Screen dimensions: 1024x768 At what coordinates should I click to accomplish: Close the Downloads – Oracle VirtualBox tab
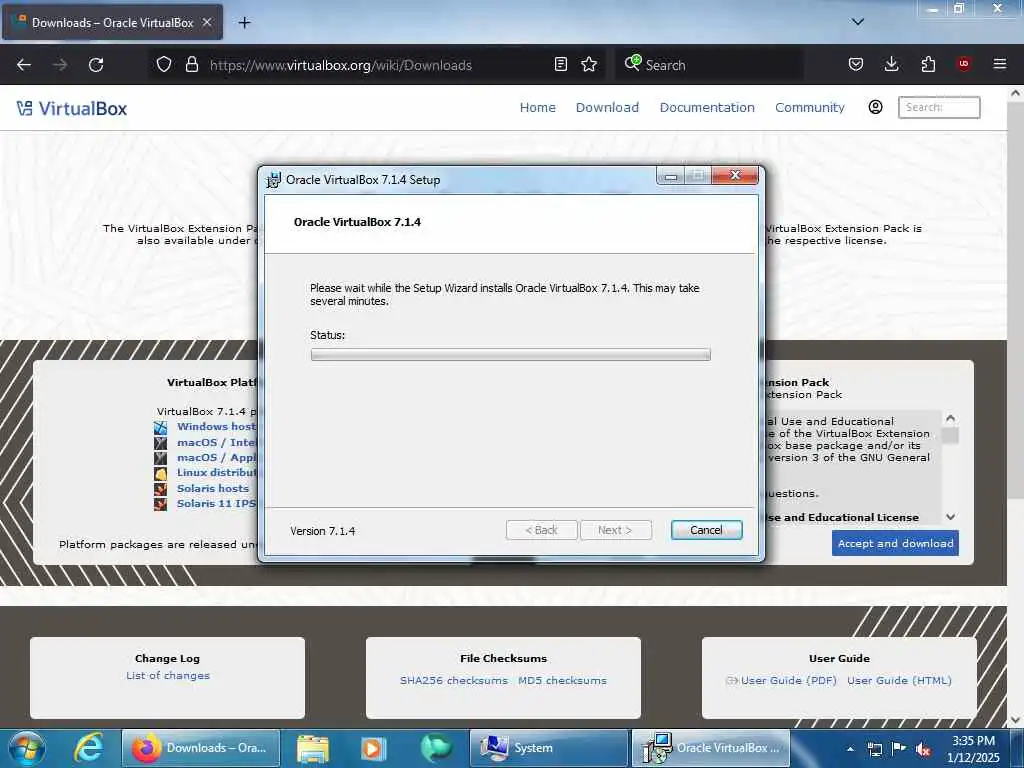(x=207, y=22)
